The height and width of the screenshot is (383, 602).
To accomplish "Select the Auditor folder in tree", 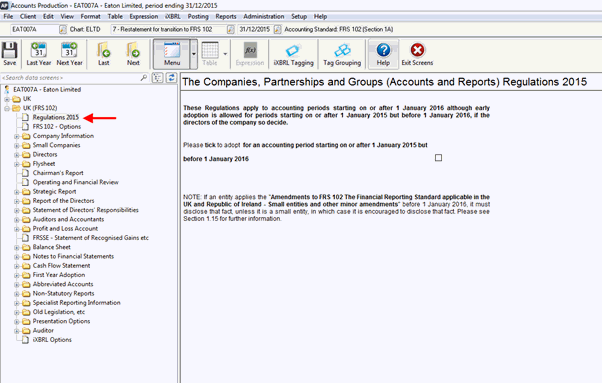I will 43,331.
